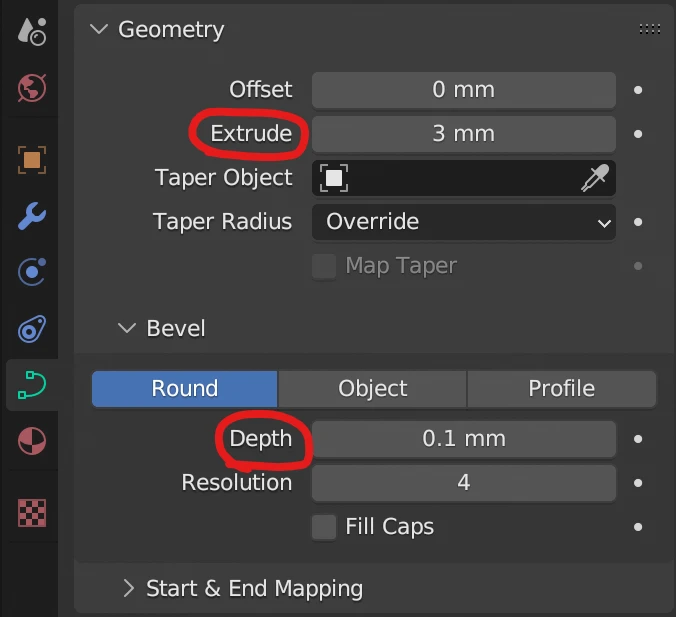Open the Object properties tab icon
676x617 pixels.
point(32,159)
